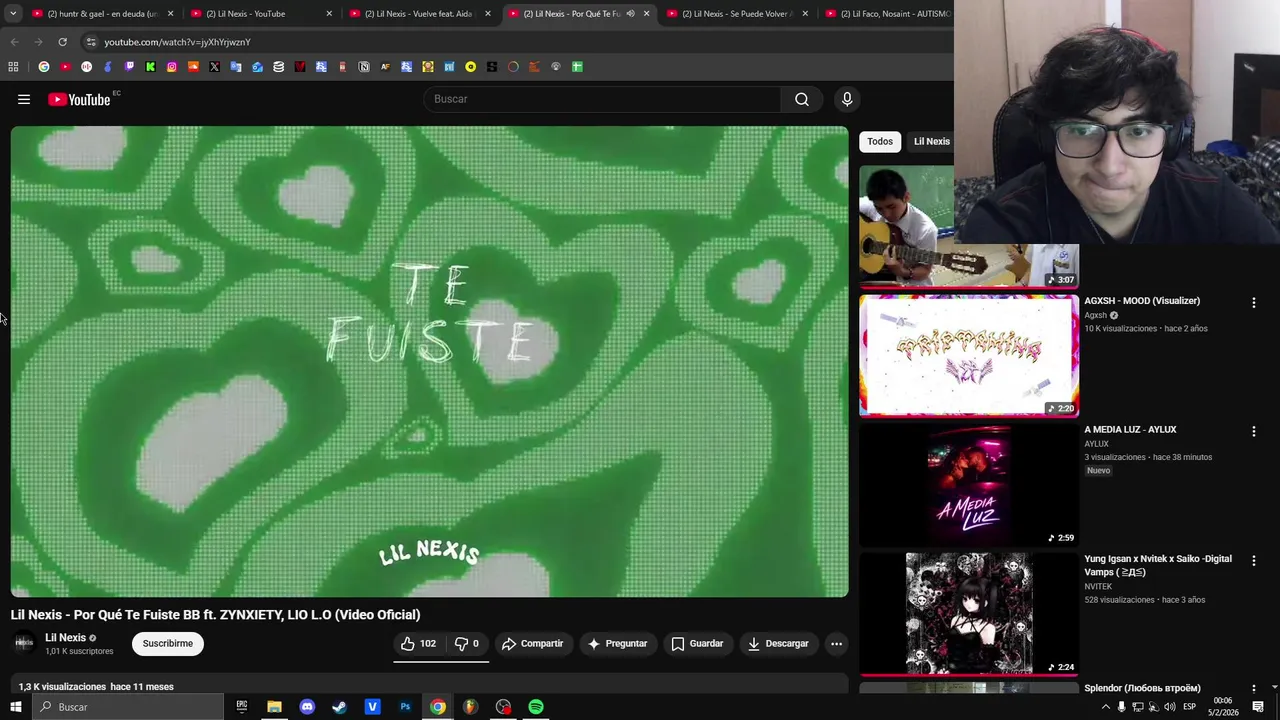Open the A MEDIA LUZ video thumbnail

coord(969,484)
